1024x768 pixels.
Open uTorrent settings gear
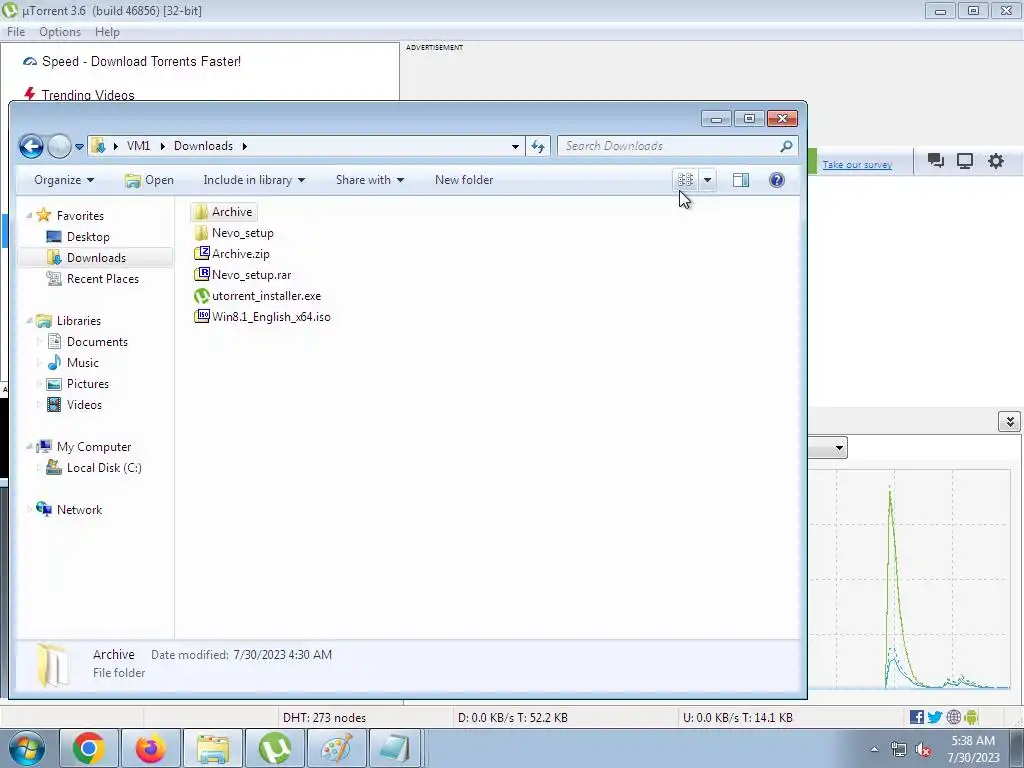(x=995, y=161)
